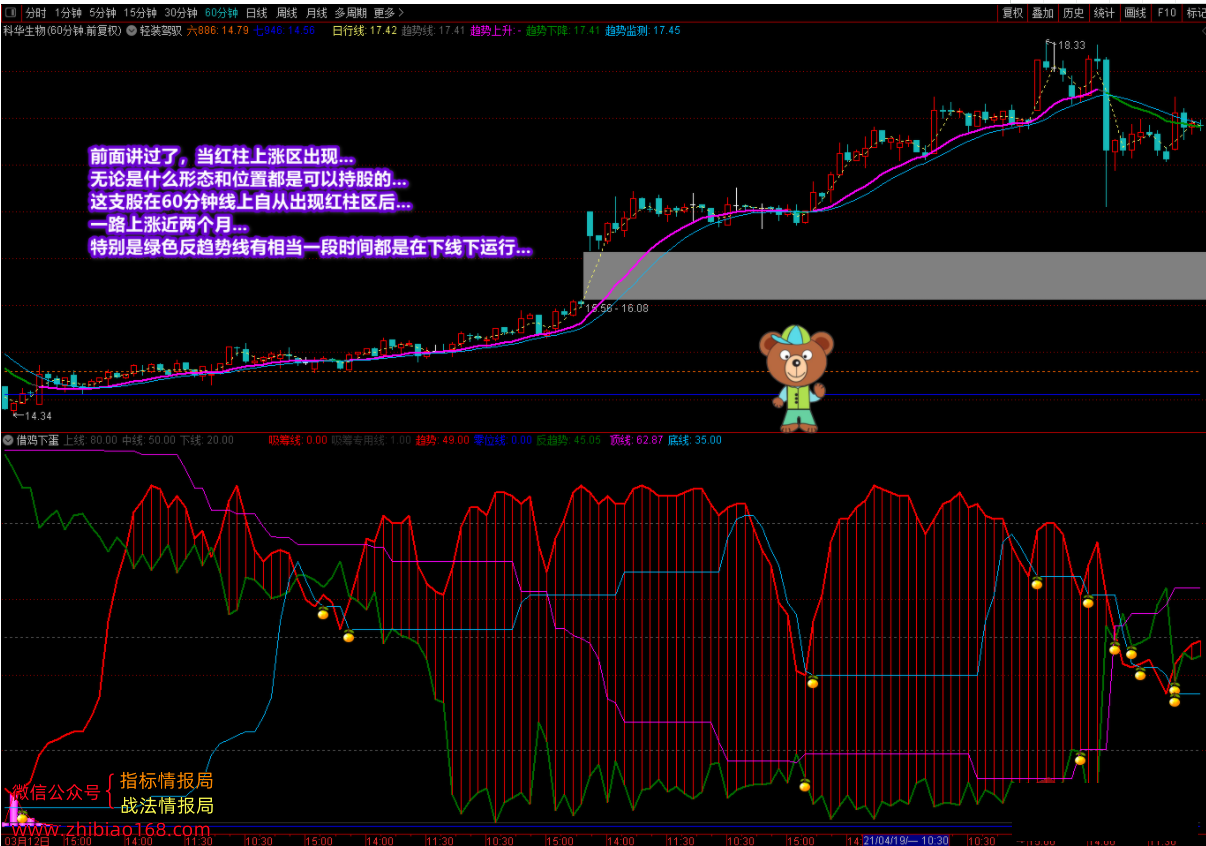This screenshot has width=1206, height=846.
Task: Click the F10 company info button
Action: [1166, 13]
